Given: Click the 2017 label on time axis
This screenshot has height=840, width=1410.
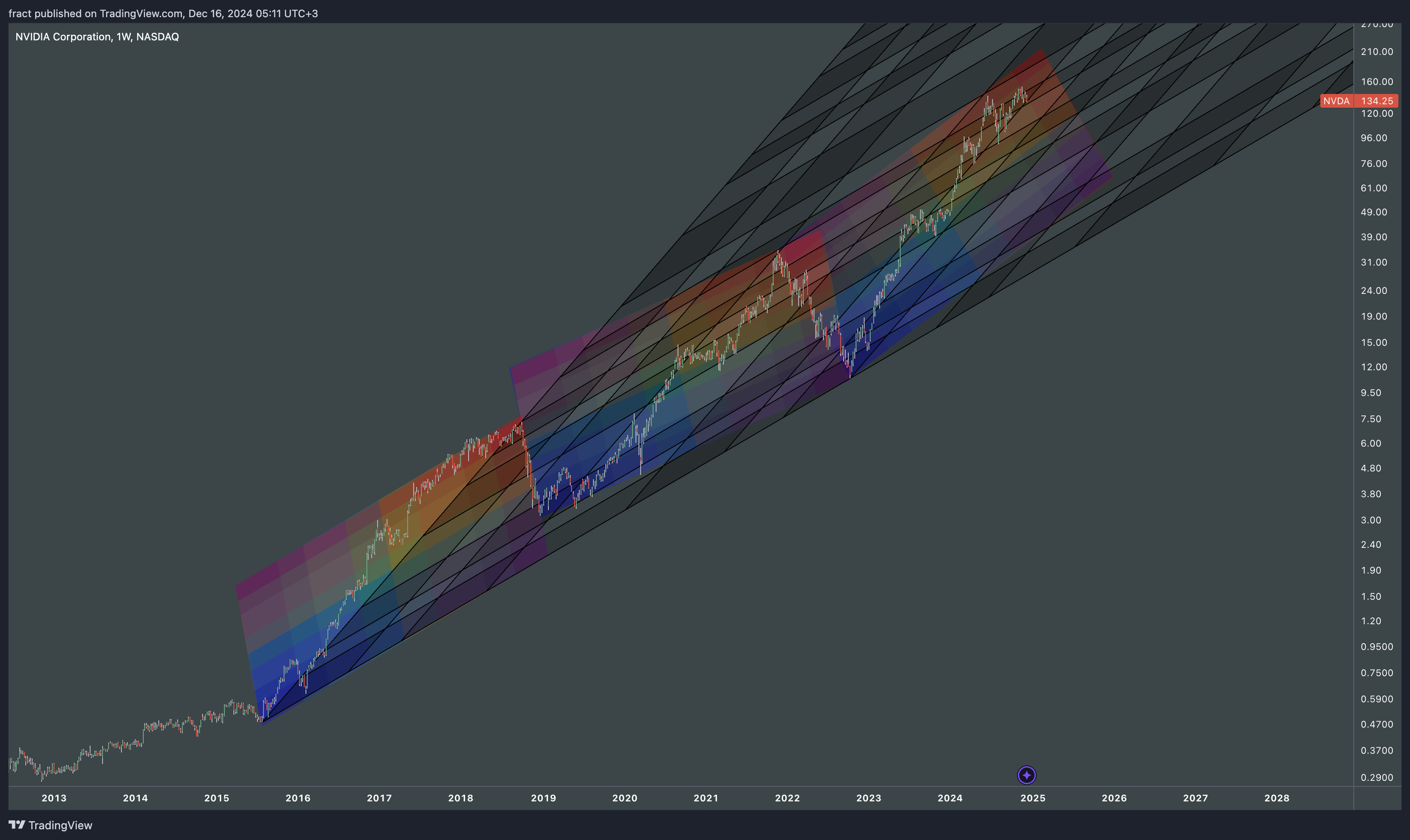Looking at the screenshot, I should click(379, 798).
